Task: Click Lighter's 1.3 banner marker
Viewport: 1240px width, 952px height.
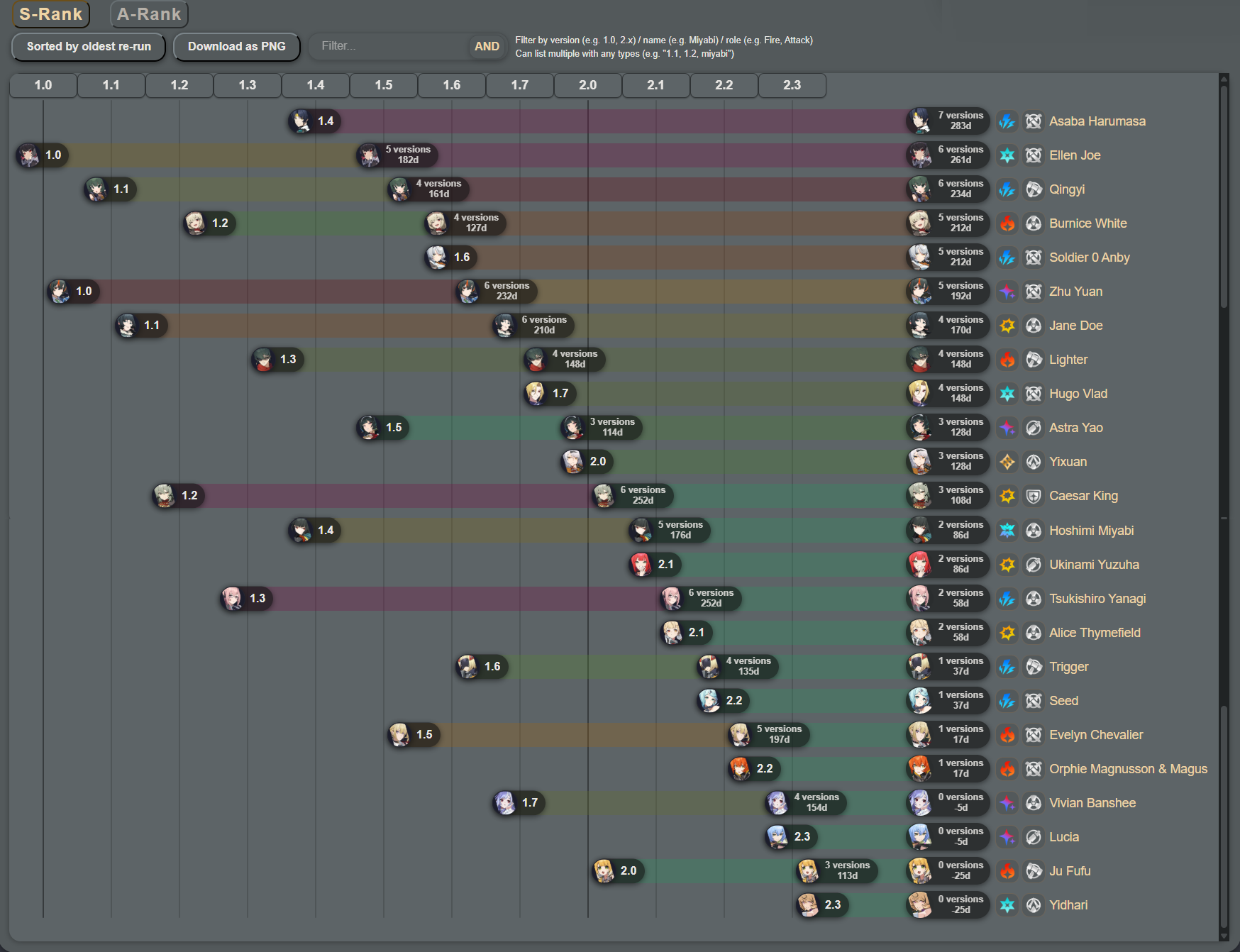Action: pos(277,360)
